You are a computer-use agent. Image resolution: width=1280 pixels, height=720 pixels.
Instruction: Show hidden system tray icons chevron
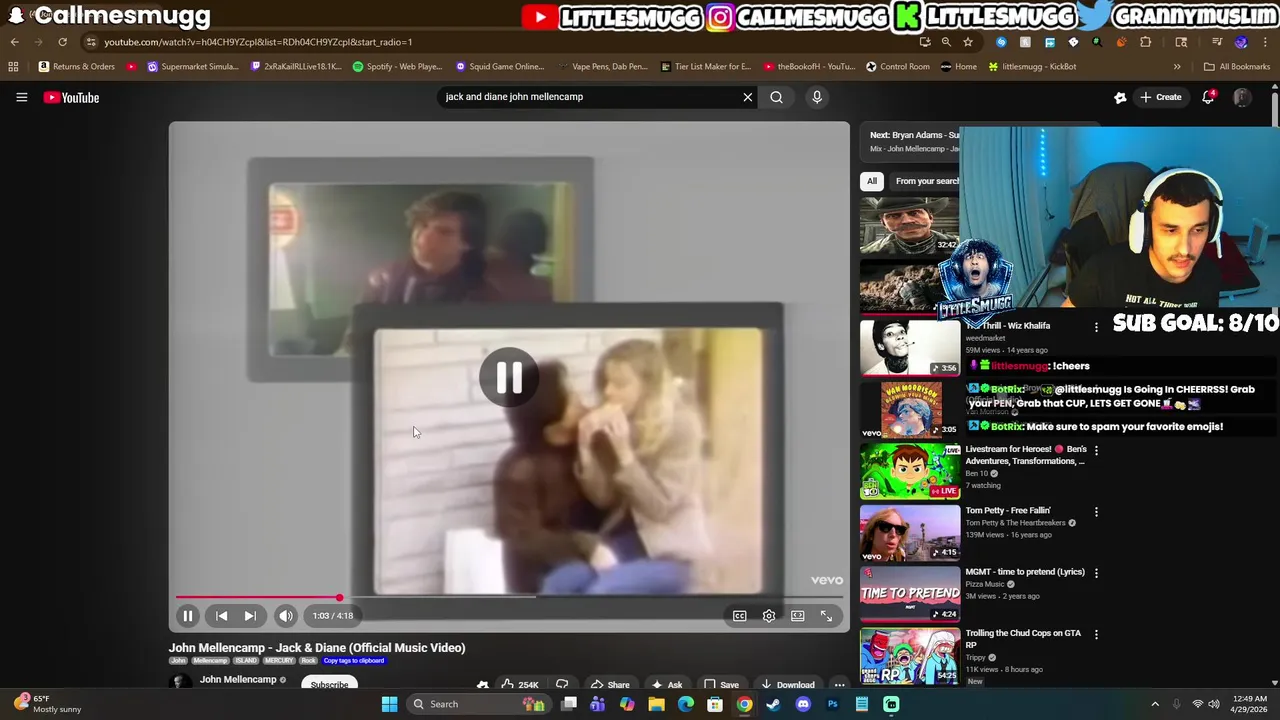1155,704
